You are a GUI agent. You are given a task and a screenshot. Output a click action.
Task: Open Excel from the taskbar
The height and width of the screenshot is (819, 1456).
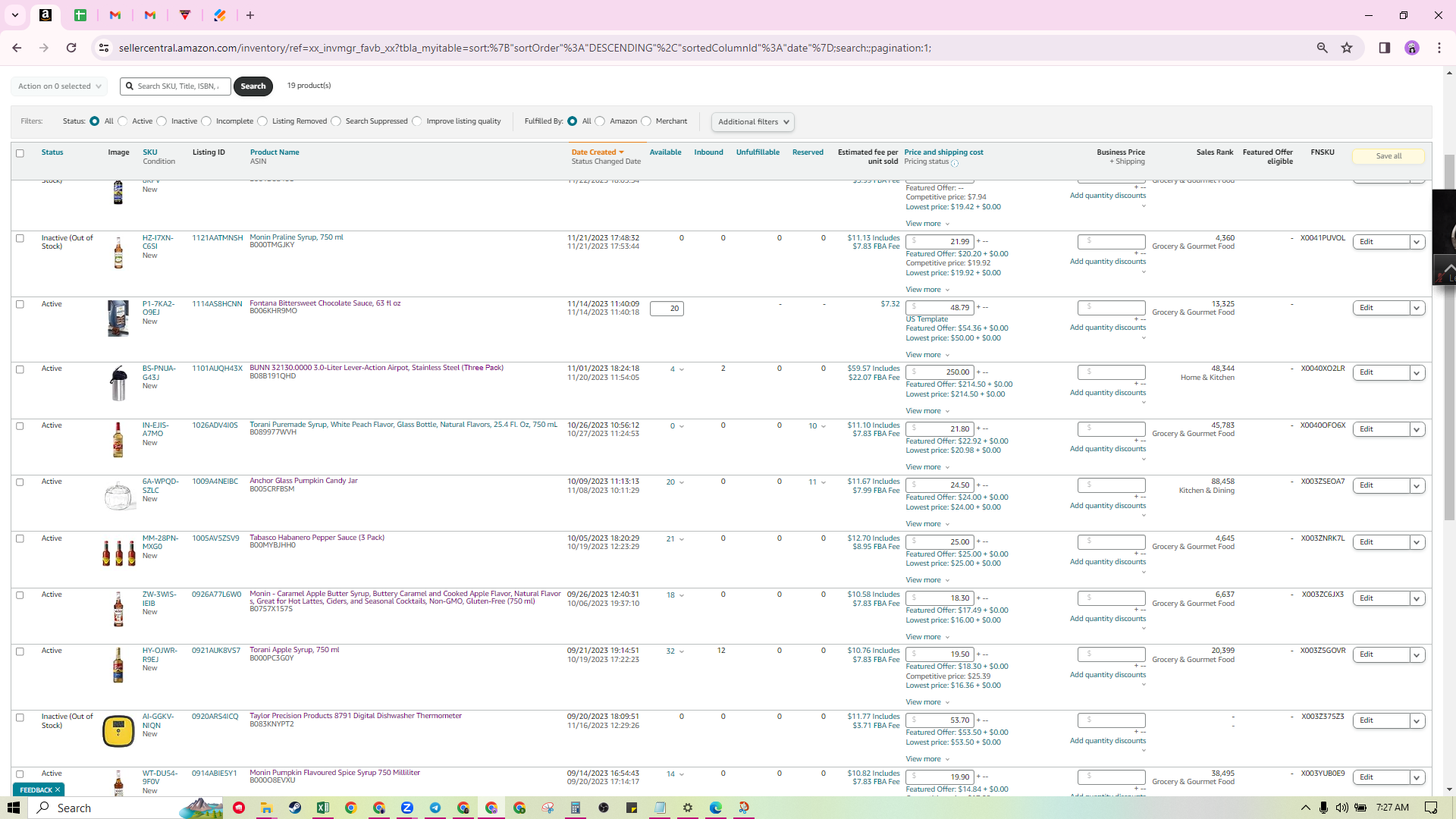(323, 808)
